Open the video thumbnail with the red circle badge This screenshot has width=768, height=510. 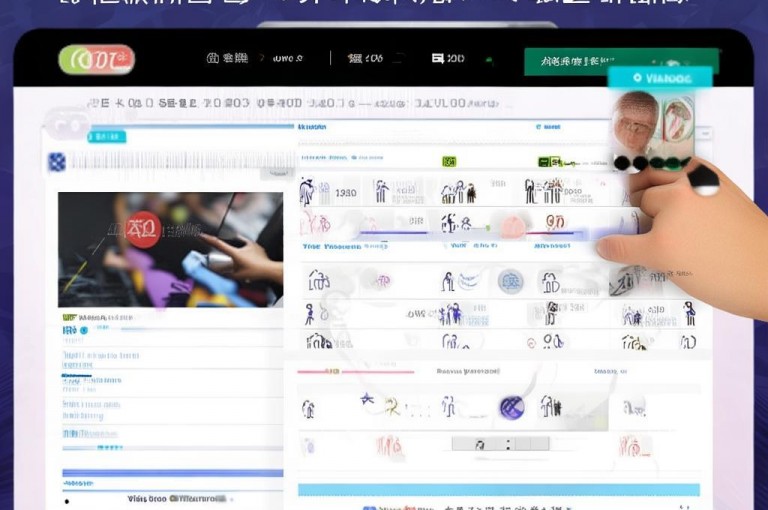click(170, 250)
